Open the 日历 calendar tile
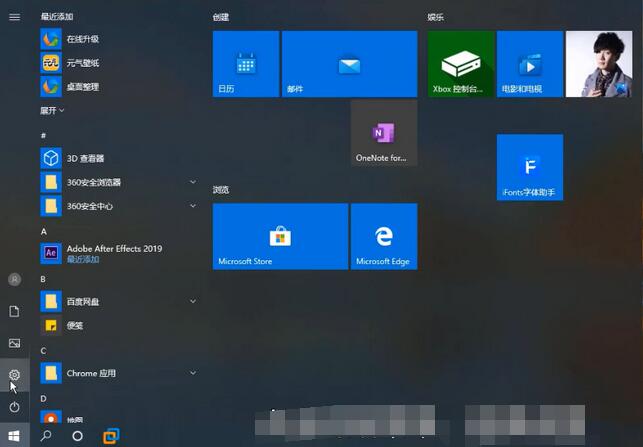Image resolution: width=643 pixels, height=447 pixels. pos(246,64)
